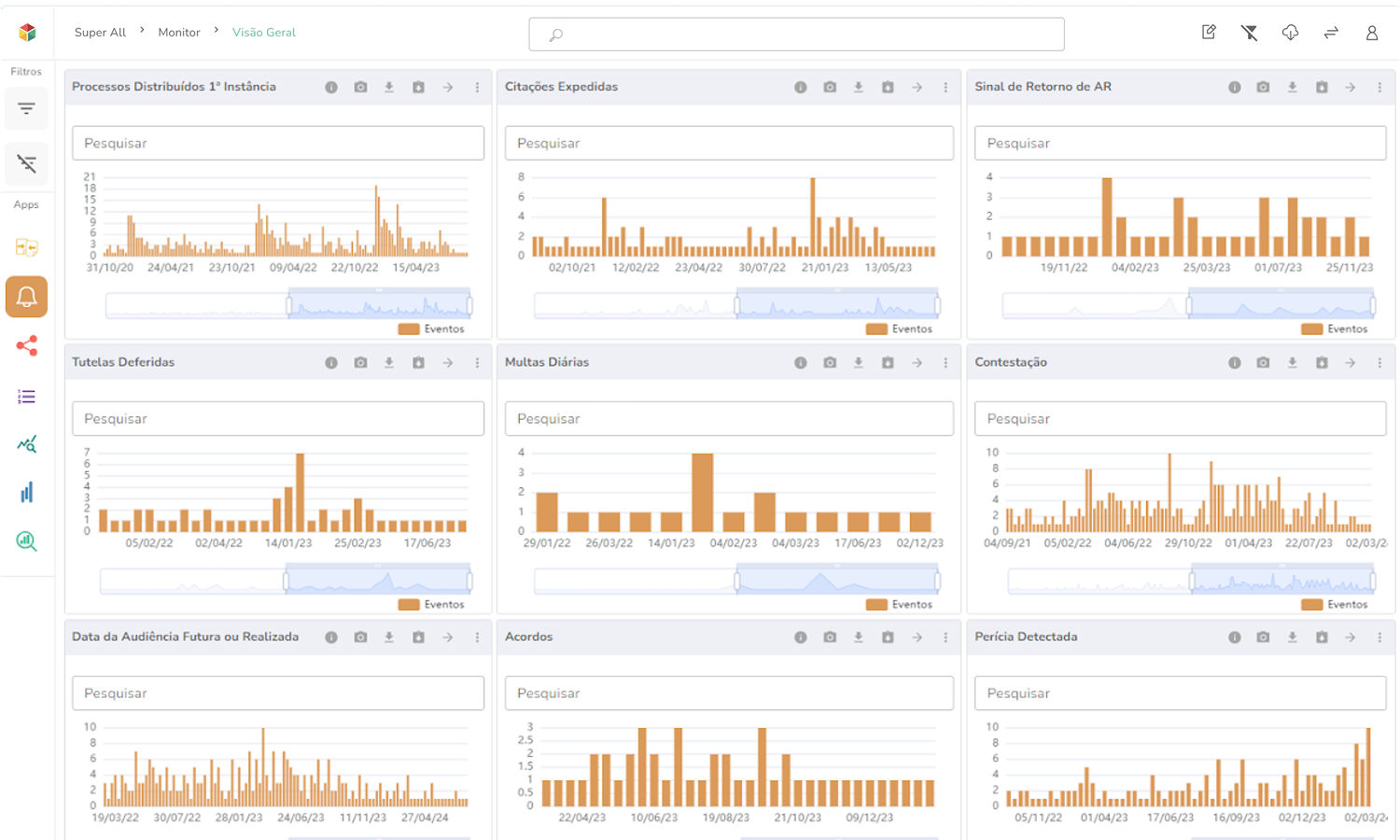Click the app logo cube icon
This screenshot has width=1400, height=840.
[x=27, y=33]
